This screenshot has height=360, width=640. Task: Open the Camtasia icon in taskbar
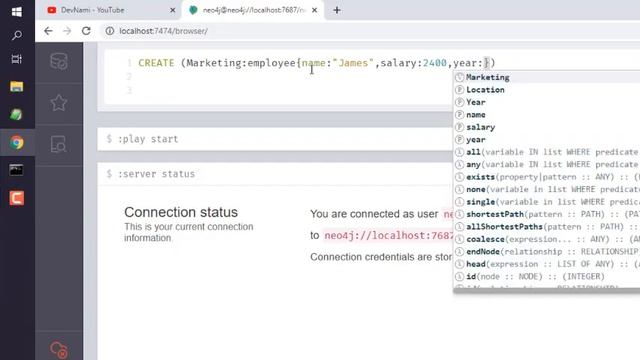coord(17,198)
